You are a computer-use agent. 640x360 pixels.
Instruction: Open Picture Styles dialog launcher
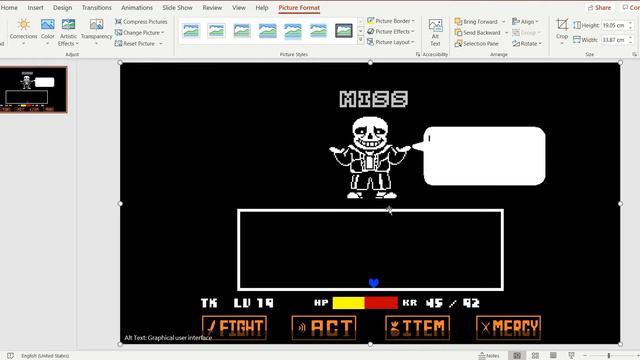[x=418, y=54]
